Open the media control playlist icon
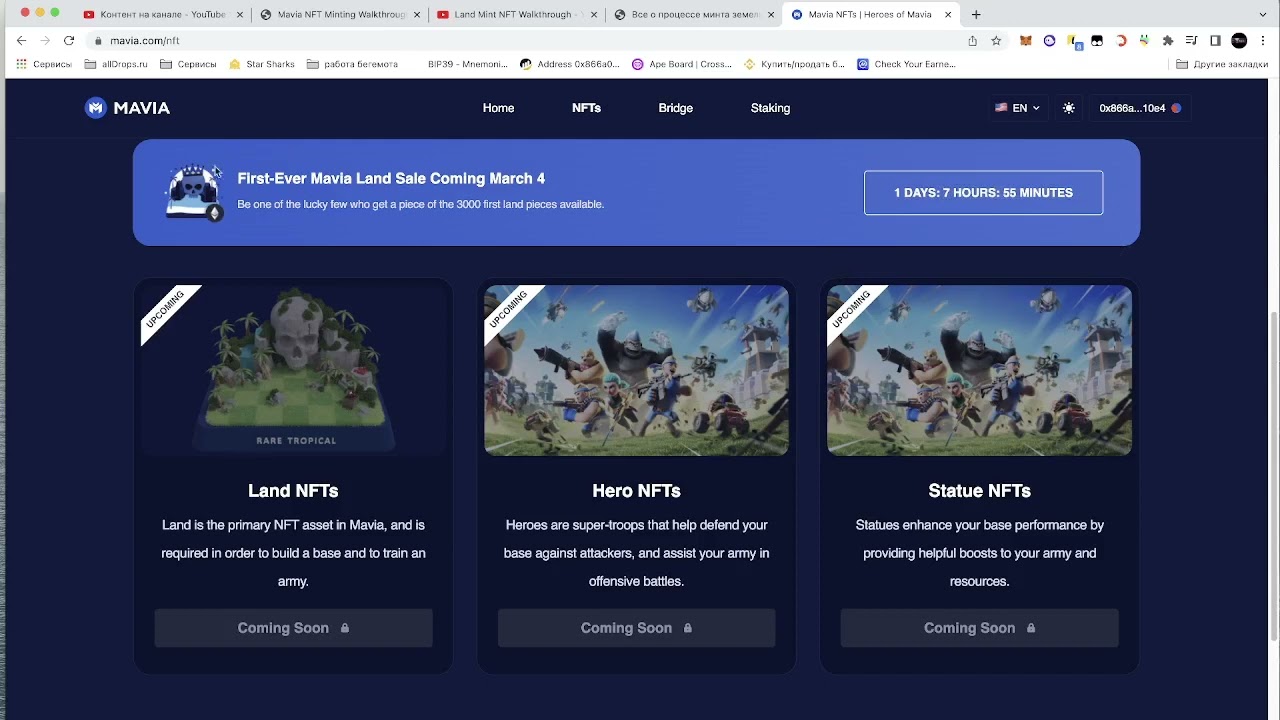The width and height of the screenshot is (1280, 720). pos(1192,41)
